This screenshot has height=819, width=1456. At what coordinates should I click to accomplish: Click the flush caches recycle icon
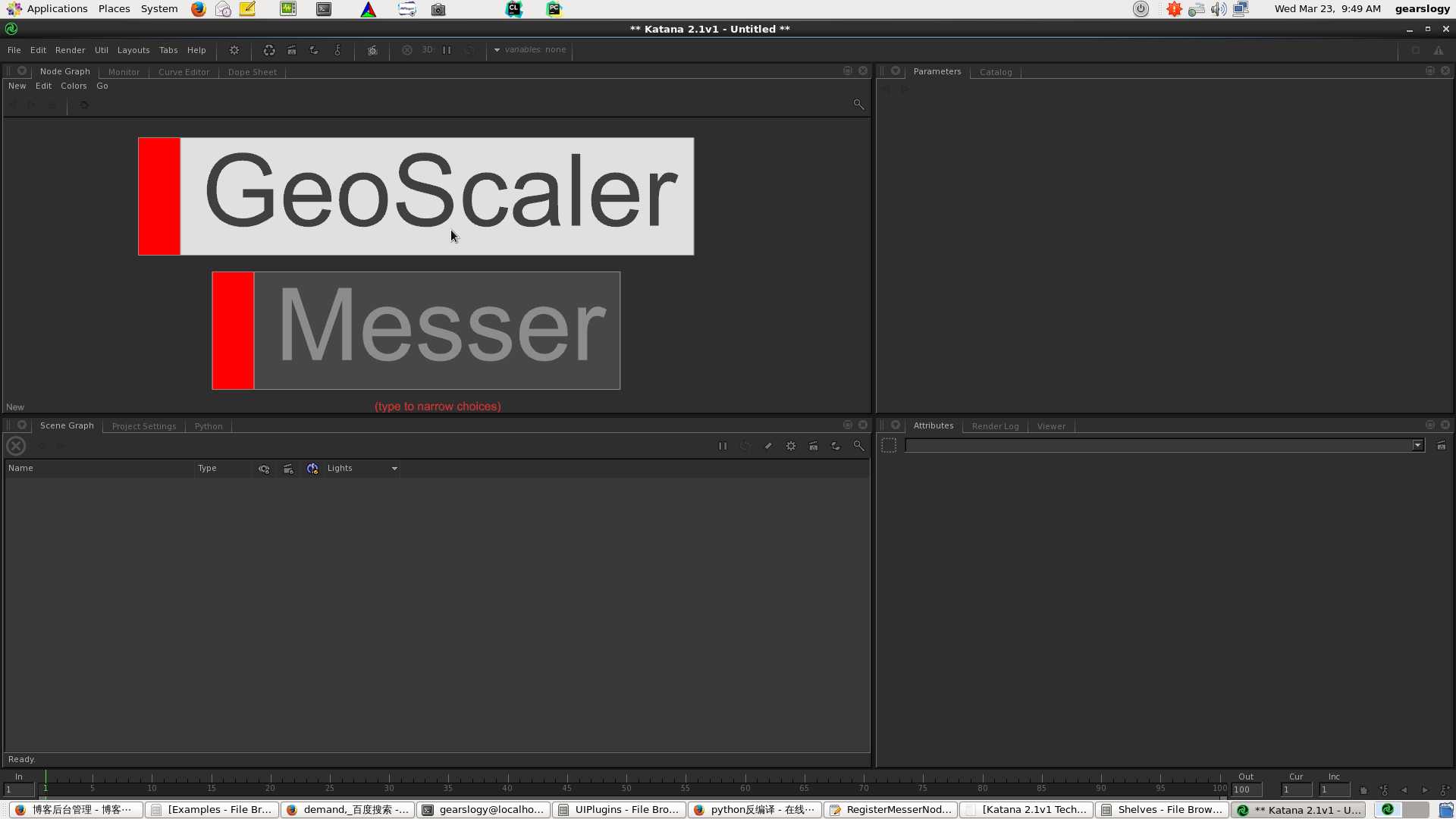tap(268, 50)
